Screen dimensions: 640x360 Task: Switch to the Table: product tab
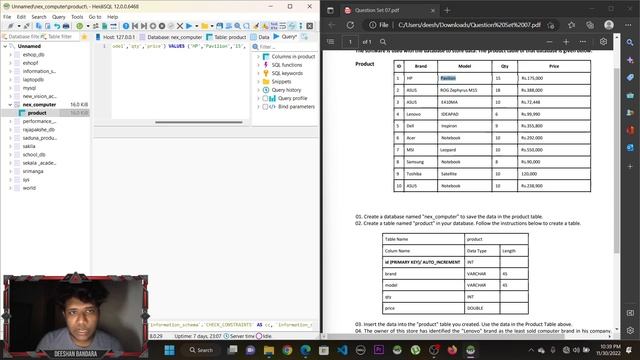(227, 37)
